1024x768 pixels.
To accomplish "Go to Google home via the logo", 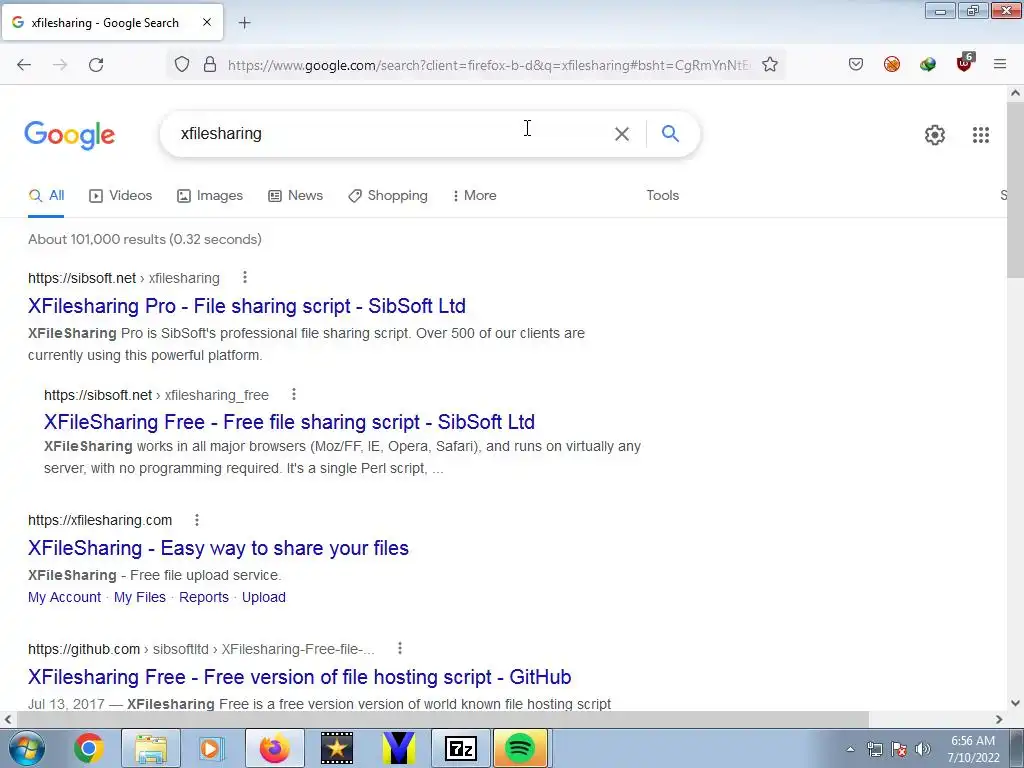I will coord(69,135).
